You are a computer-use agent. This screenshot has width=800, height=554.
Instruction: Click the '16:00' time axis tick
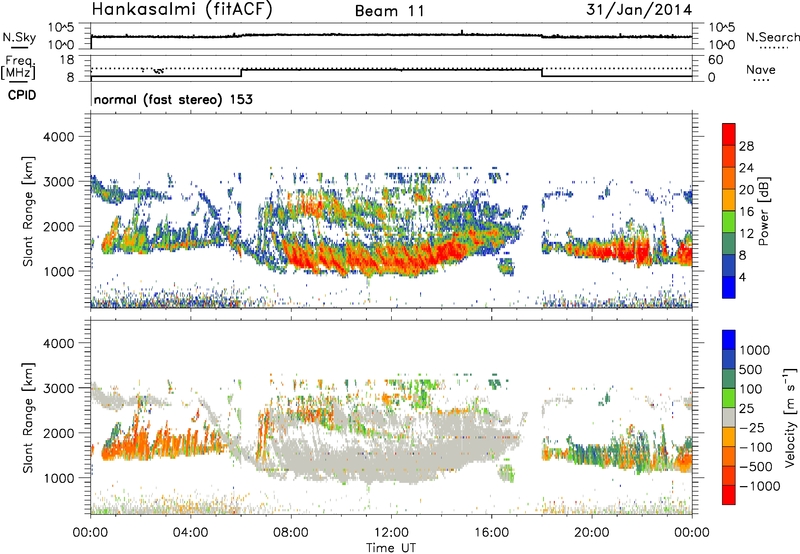[491, 533]
